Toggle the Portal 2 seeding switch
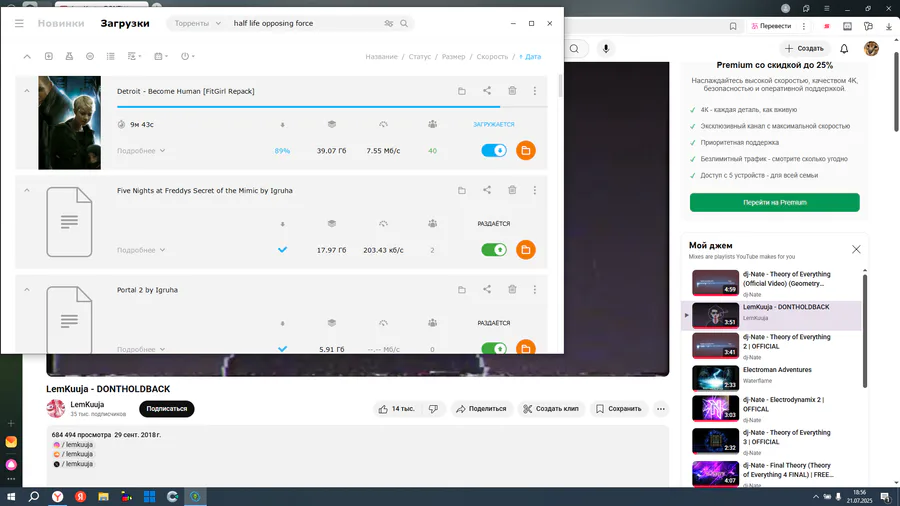 (494, 348)
